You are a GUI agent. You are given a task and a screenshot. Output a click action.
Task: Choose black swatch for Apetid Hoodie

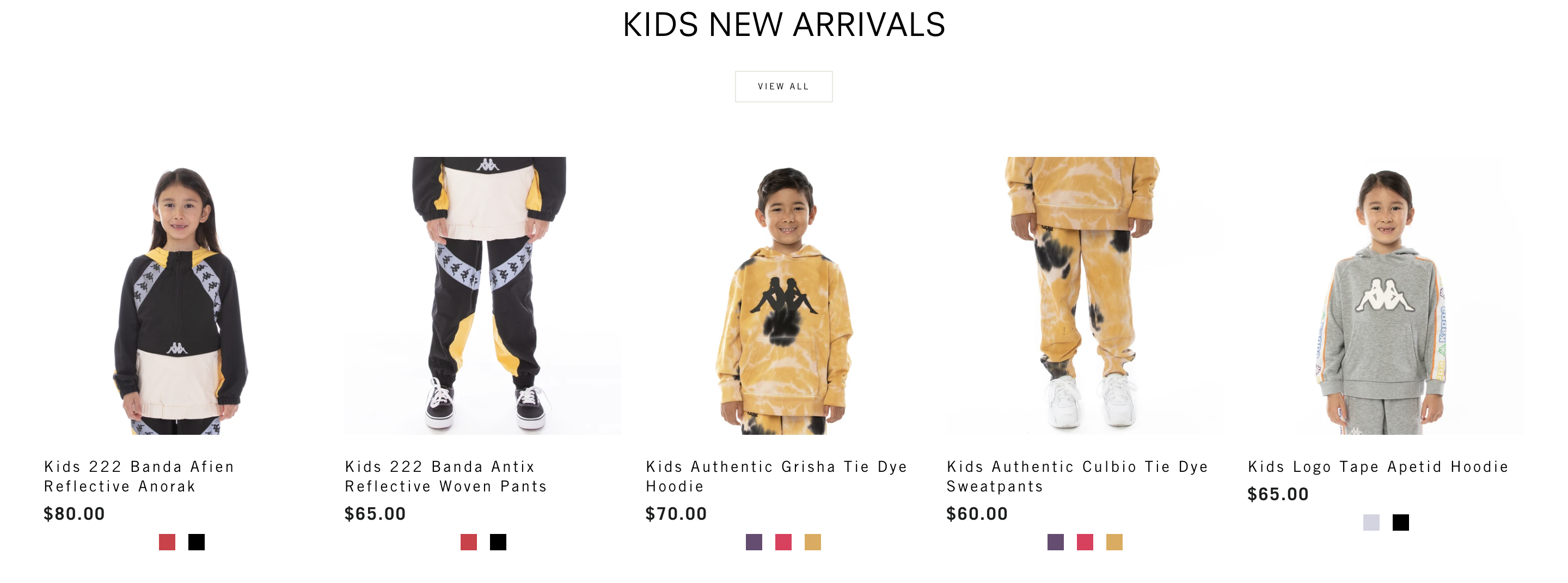(1401, 523)
